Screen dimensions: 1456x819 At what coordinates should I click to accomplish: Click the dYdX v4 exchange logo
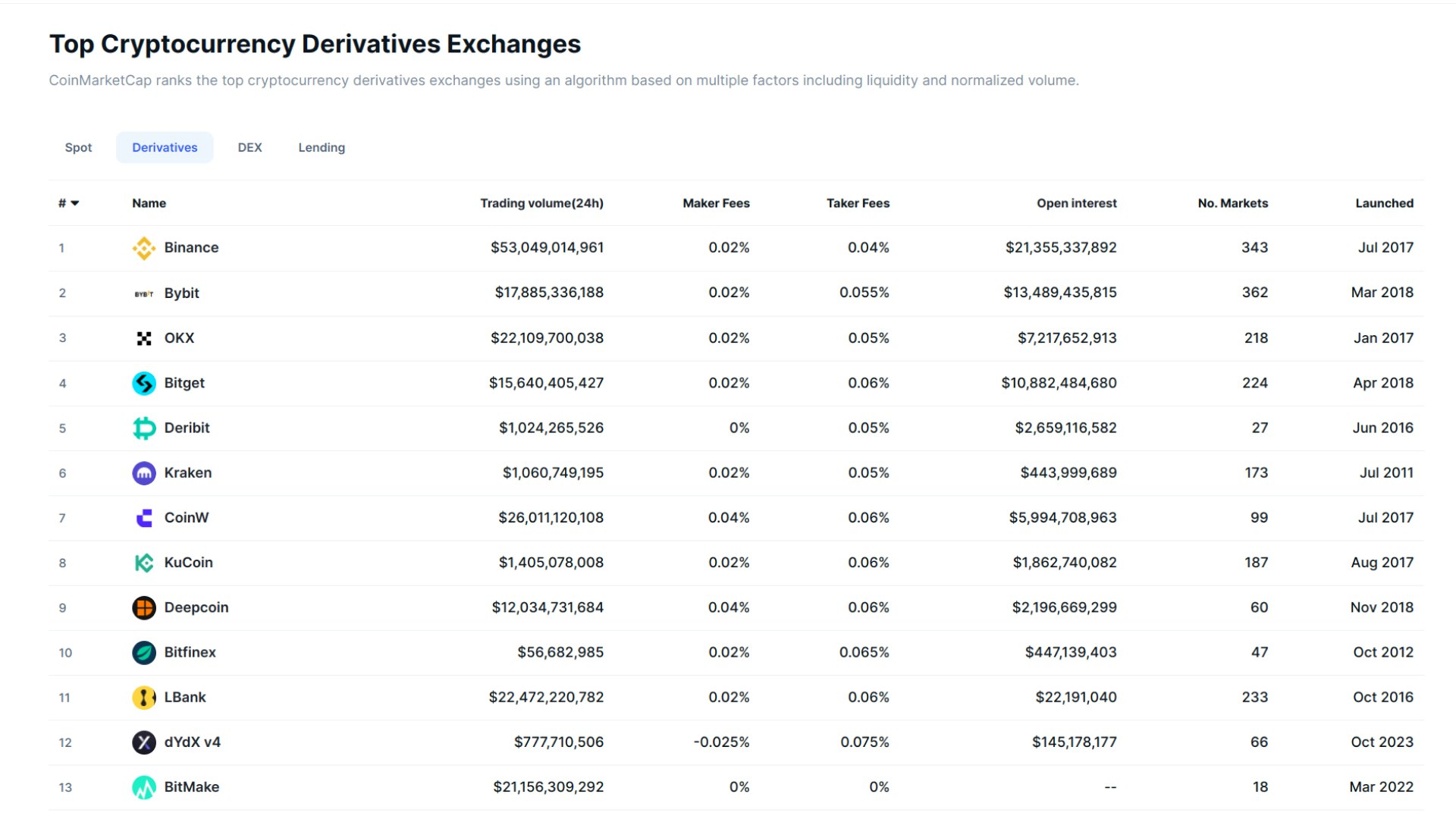[x=143, y=742]
